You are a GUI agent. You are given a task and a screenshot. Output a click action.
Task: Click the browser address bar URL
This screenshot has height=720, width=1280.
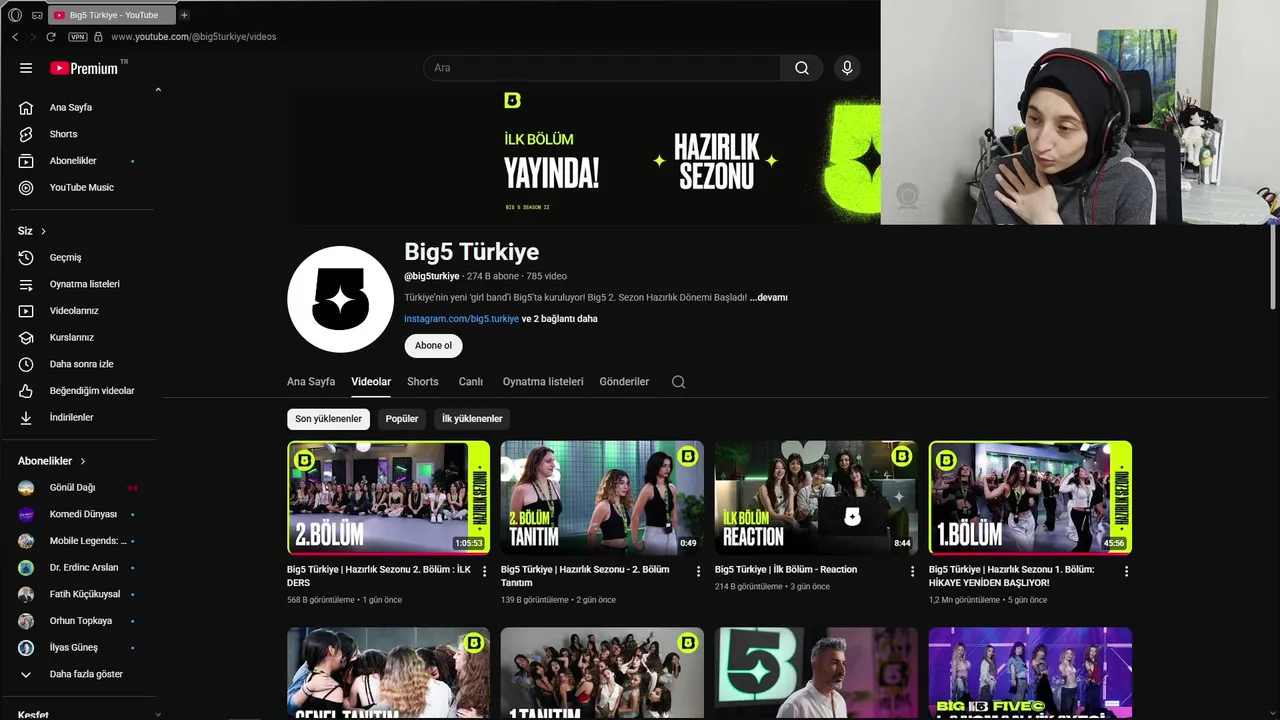[x=193, y=37]
